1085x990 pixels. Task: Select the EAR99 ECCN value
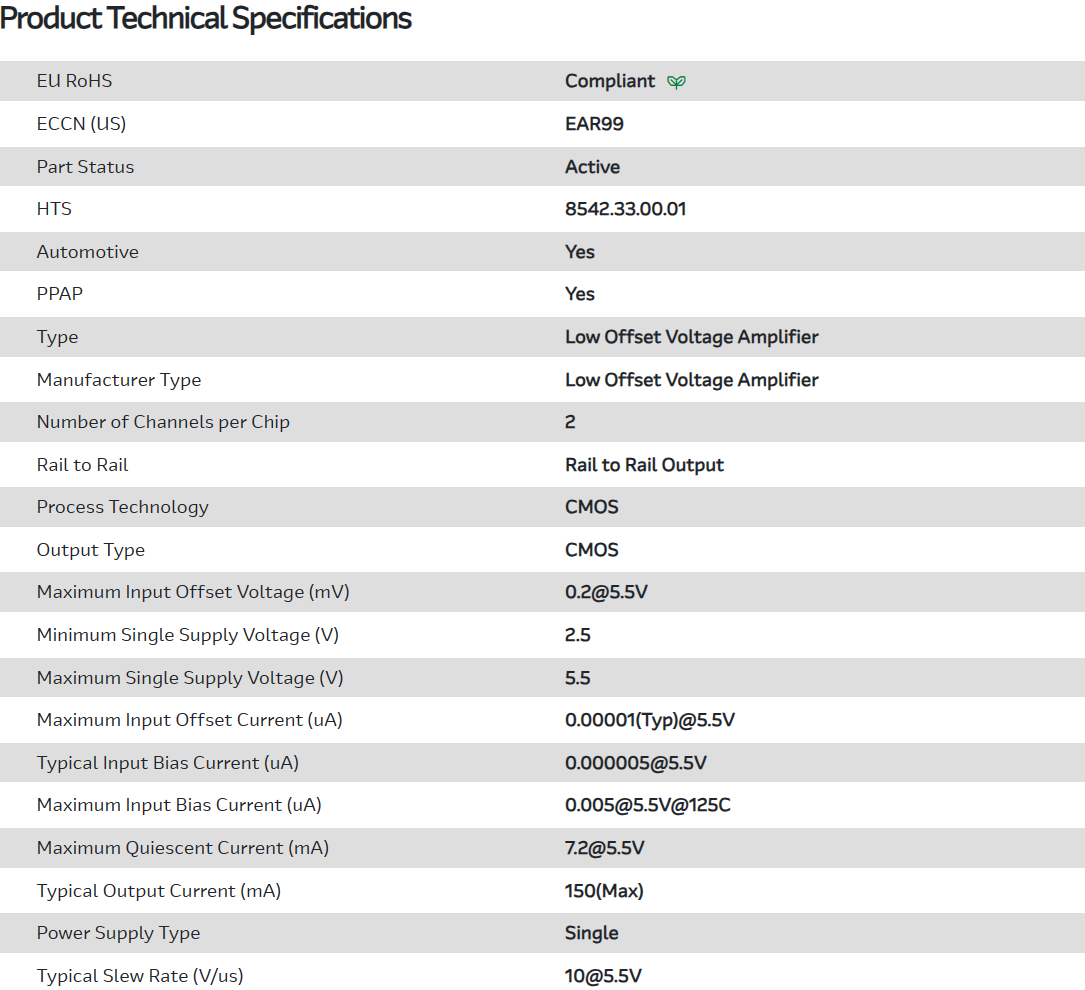pos(594,124)
